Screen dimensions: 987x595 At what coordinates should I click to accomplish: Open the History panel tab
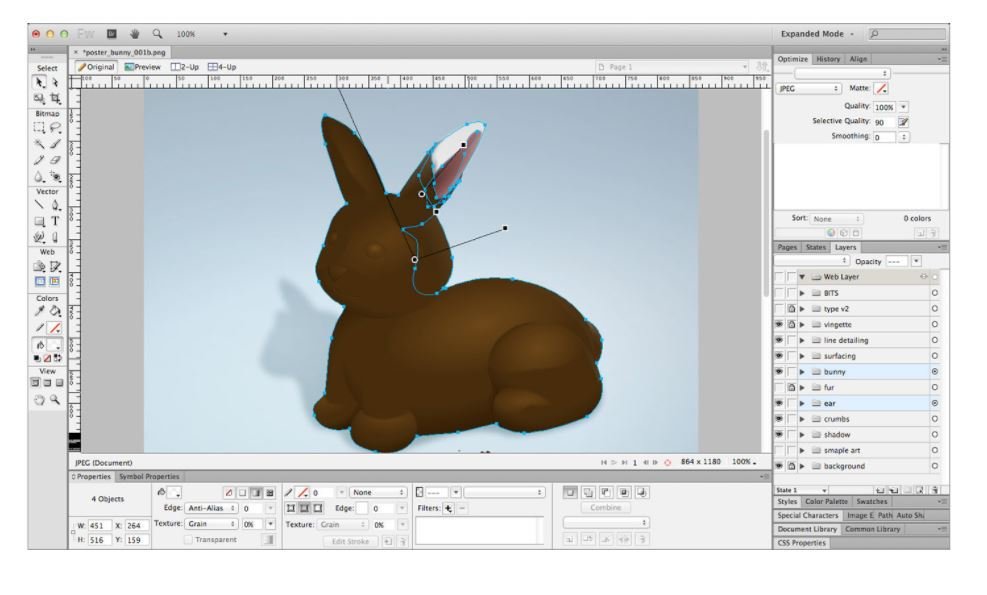[828, 59]
